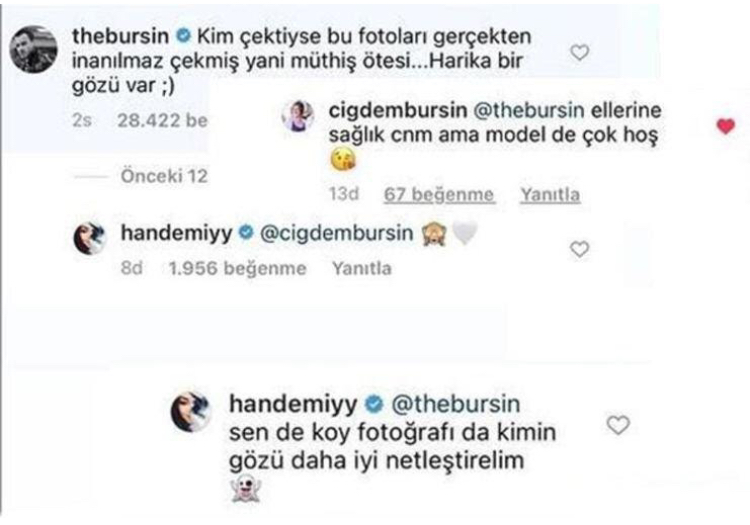Open handemiyy's avatar on the bottom comment
Image resolution: width=750 pixels, height=525 pixels.
pos(191,411)
